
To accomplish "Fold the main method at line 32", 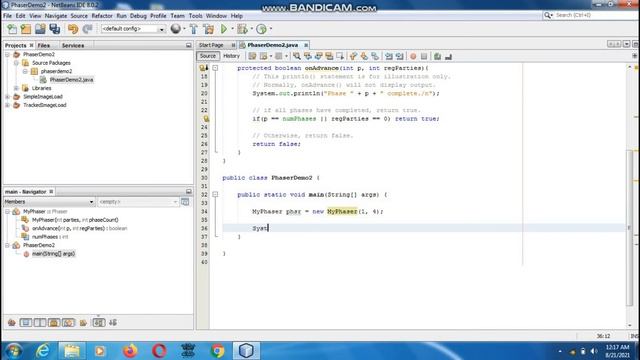I will pyautogui.click(x=215, y=195).
